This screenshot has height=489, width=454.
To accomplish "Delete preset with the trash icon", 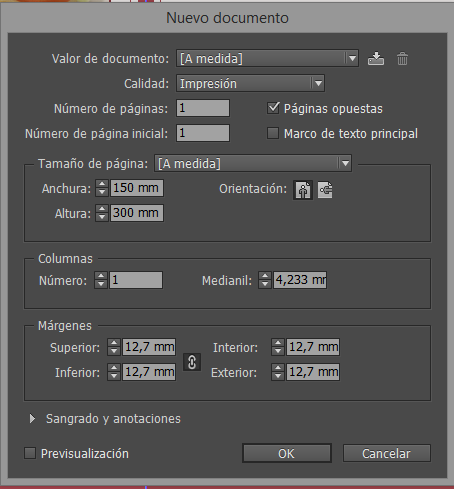I will pos(402,59).
